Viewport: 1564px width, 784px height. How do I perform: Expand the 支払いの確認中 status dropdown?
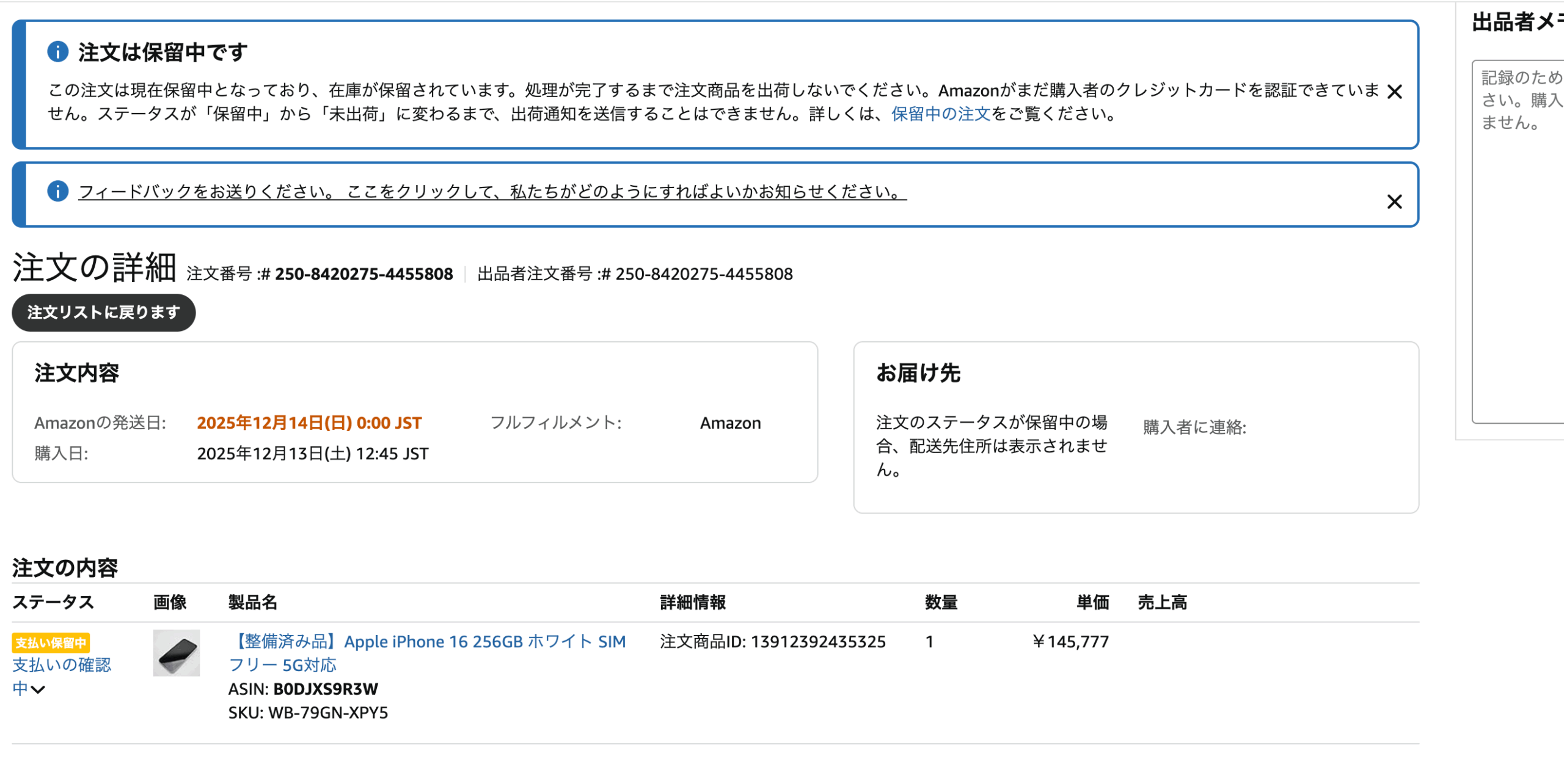(x=61, y=665)
